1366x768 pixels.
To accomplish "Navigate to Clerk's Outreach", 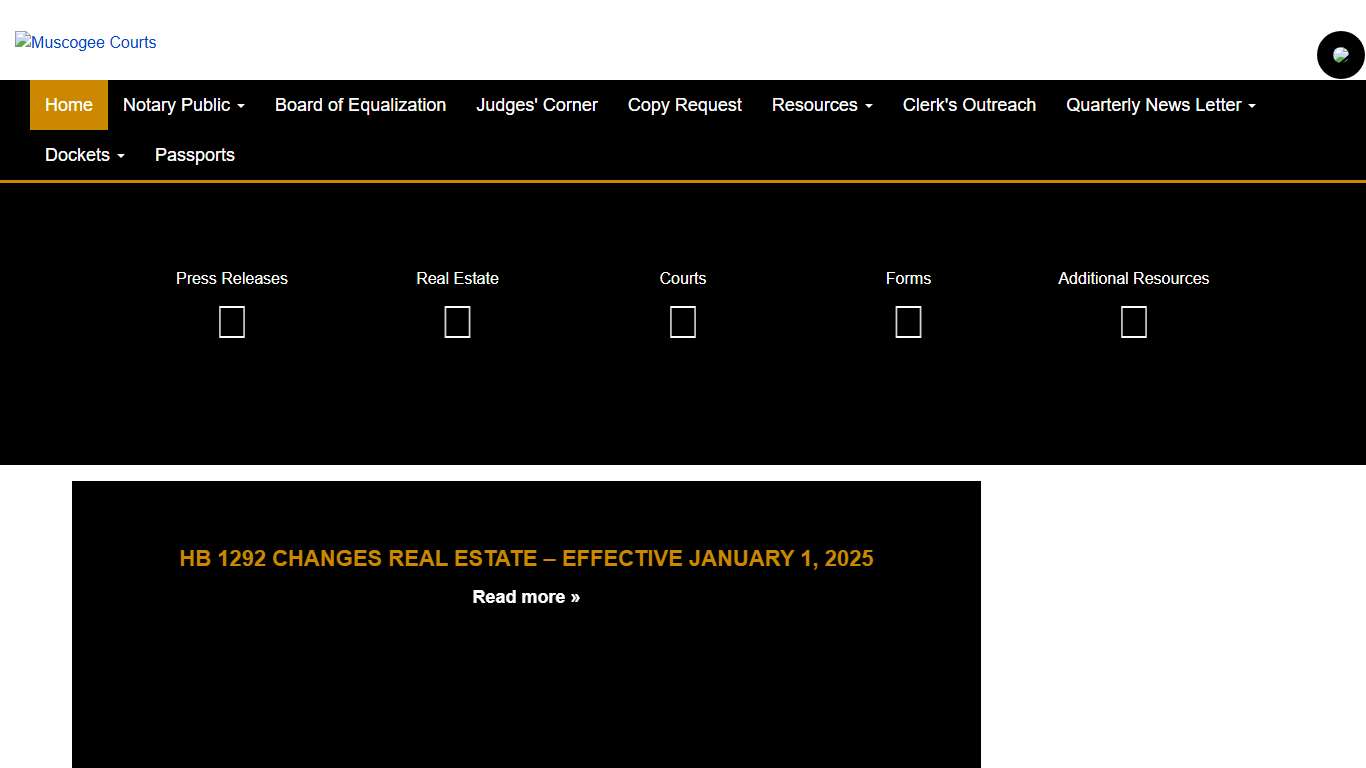I will pos(969,105).
